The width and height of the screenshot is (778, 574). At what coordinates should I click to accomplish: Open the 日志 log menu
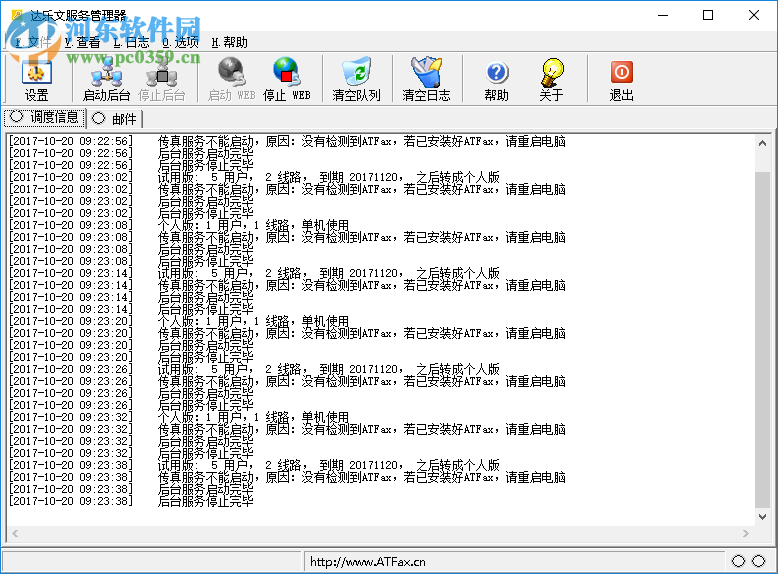131,42
